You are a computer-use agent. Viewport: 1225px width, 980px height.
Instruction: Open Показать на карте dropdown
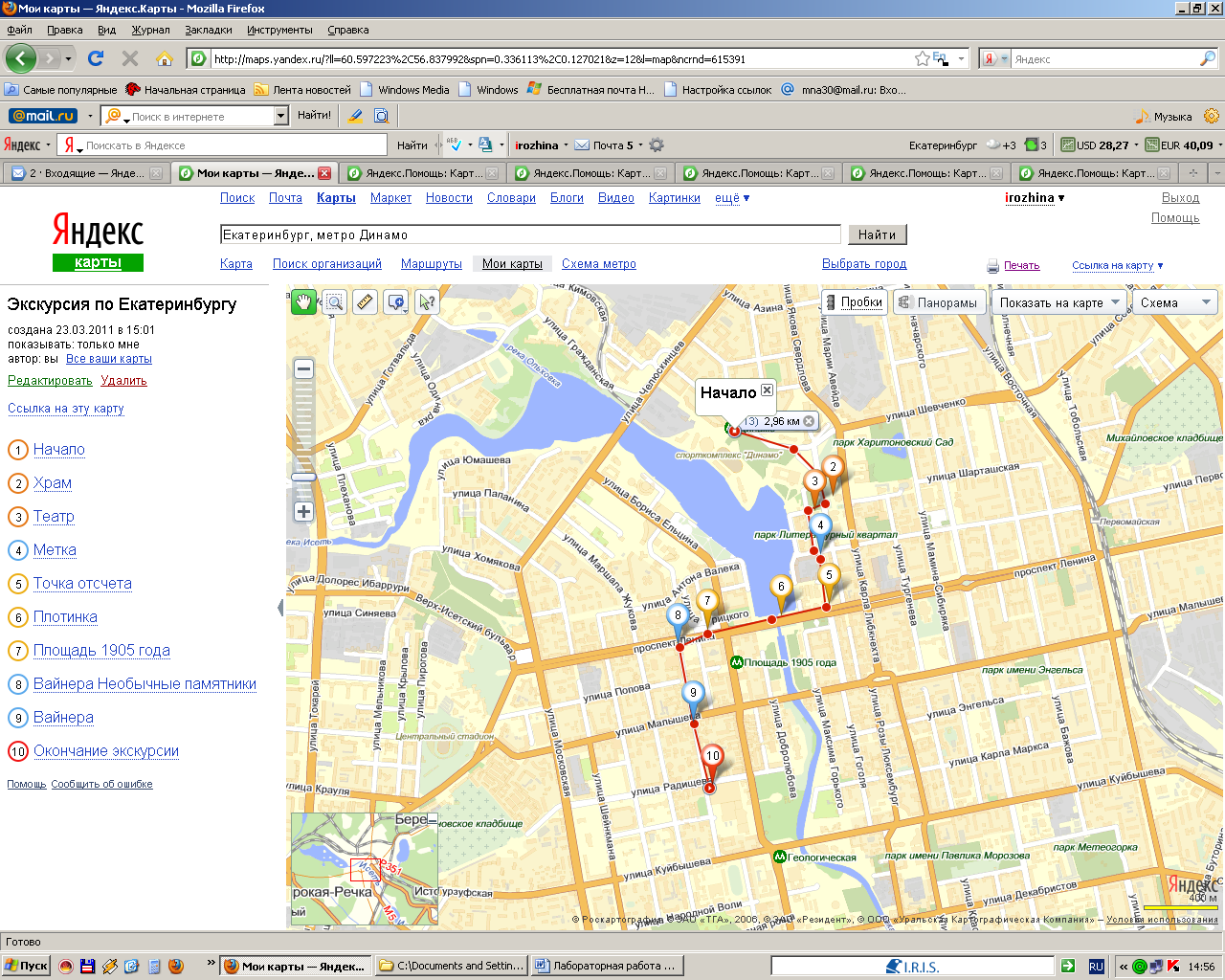[1058, 302]
